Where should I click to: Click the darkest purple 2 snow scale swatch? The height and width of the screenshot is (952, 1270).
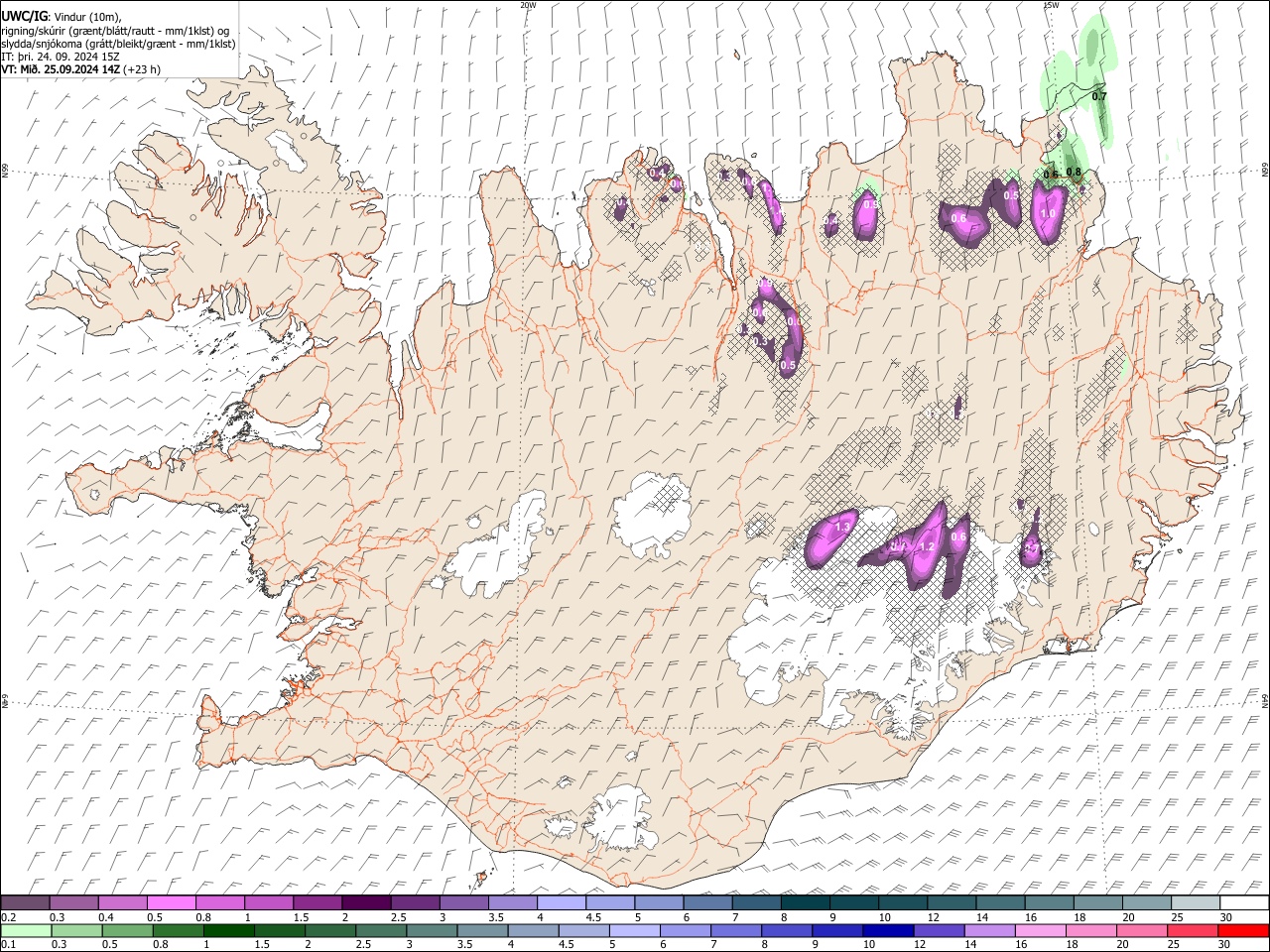tap(366, 902)
